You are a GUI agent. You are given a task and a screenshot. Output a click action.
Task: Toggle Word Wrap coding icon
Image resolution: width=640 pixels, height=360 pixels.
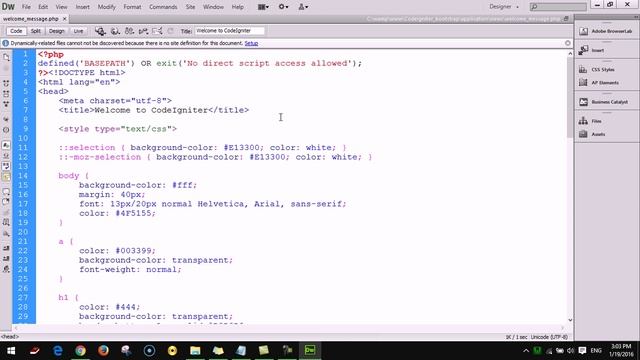(x=6, y=166)
